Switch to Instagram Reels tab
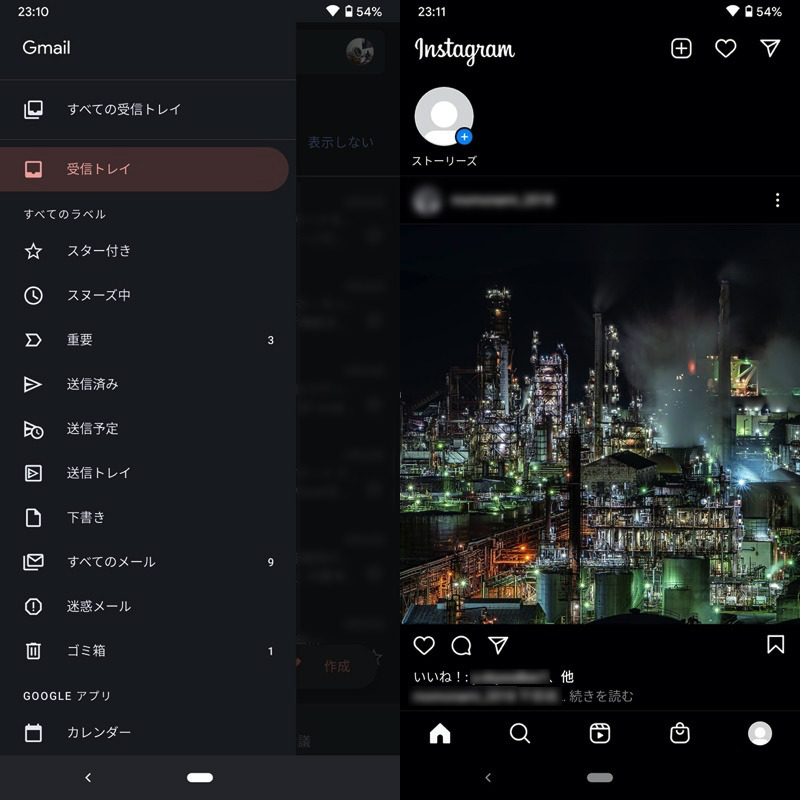The height and width of the screenshot is (800, 800). coord(600,734)
